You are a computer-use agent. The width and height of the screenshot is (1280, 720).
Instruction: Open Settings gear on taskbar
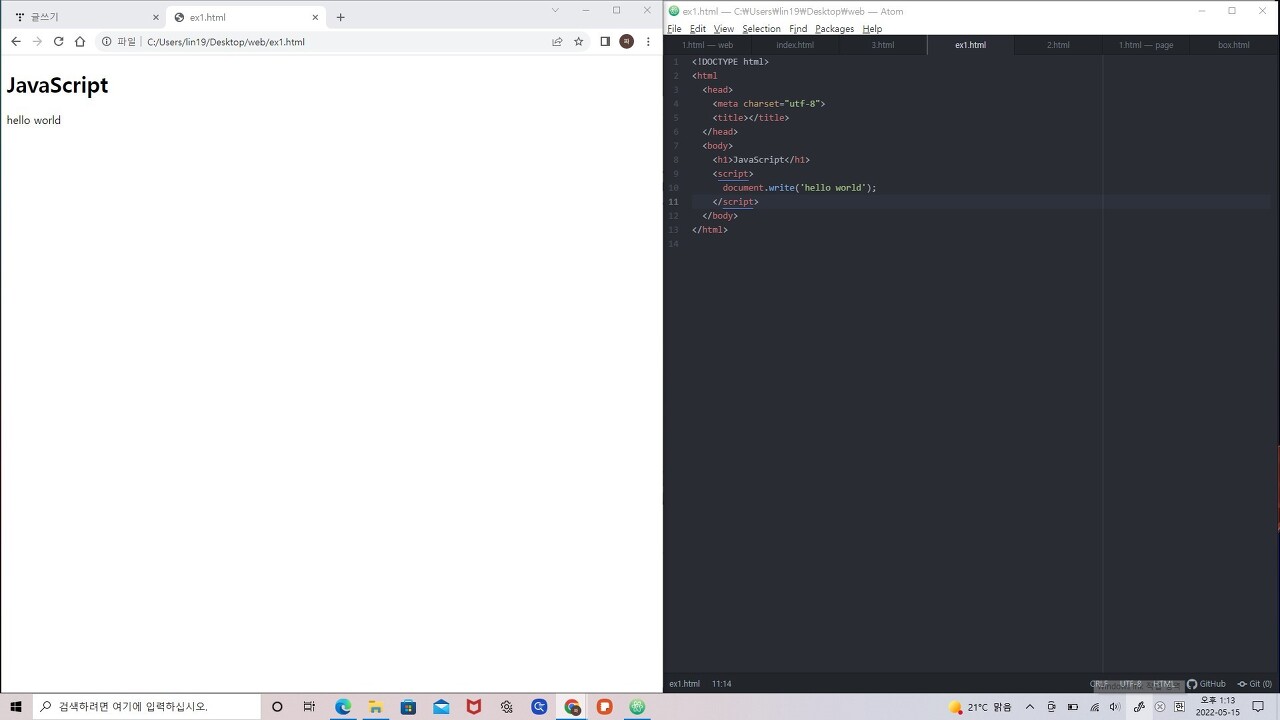tap(507, 707)
